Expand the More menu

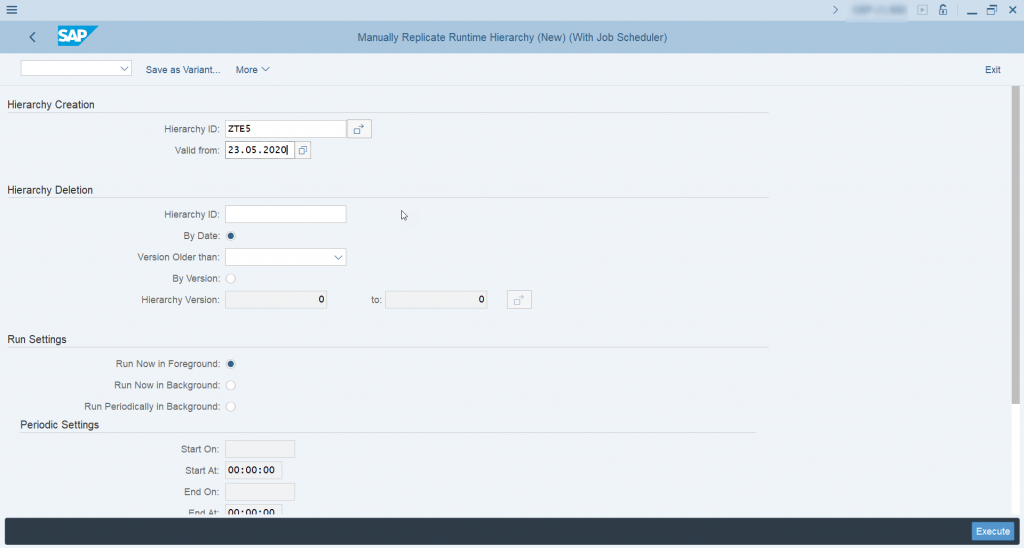(x=253, y=70)
